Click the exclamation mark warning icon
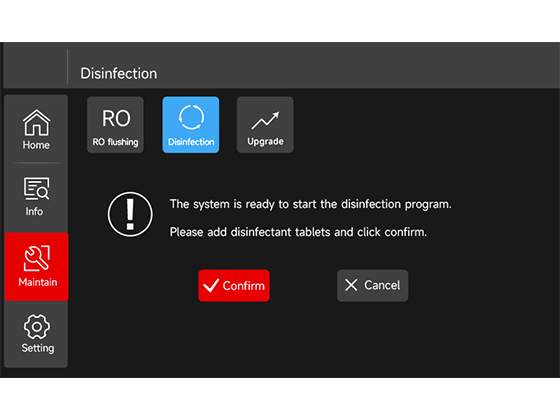Screen dimensions: 560x420 click(130, 214)
